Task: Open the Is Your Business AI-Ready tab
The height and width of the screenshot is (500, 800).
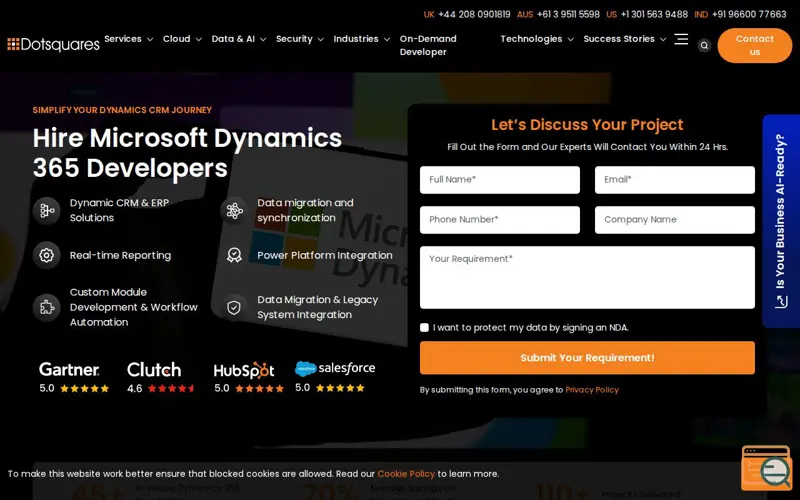Action: (x=781, y=221)
